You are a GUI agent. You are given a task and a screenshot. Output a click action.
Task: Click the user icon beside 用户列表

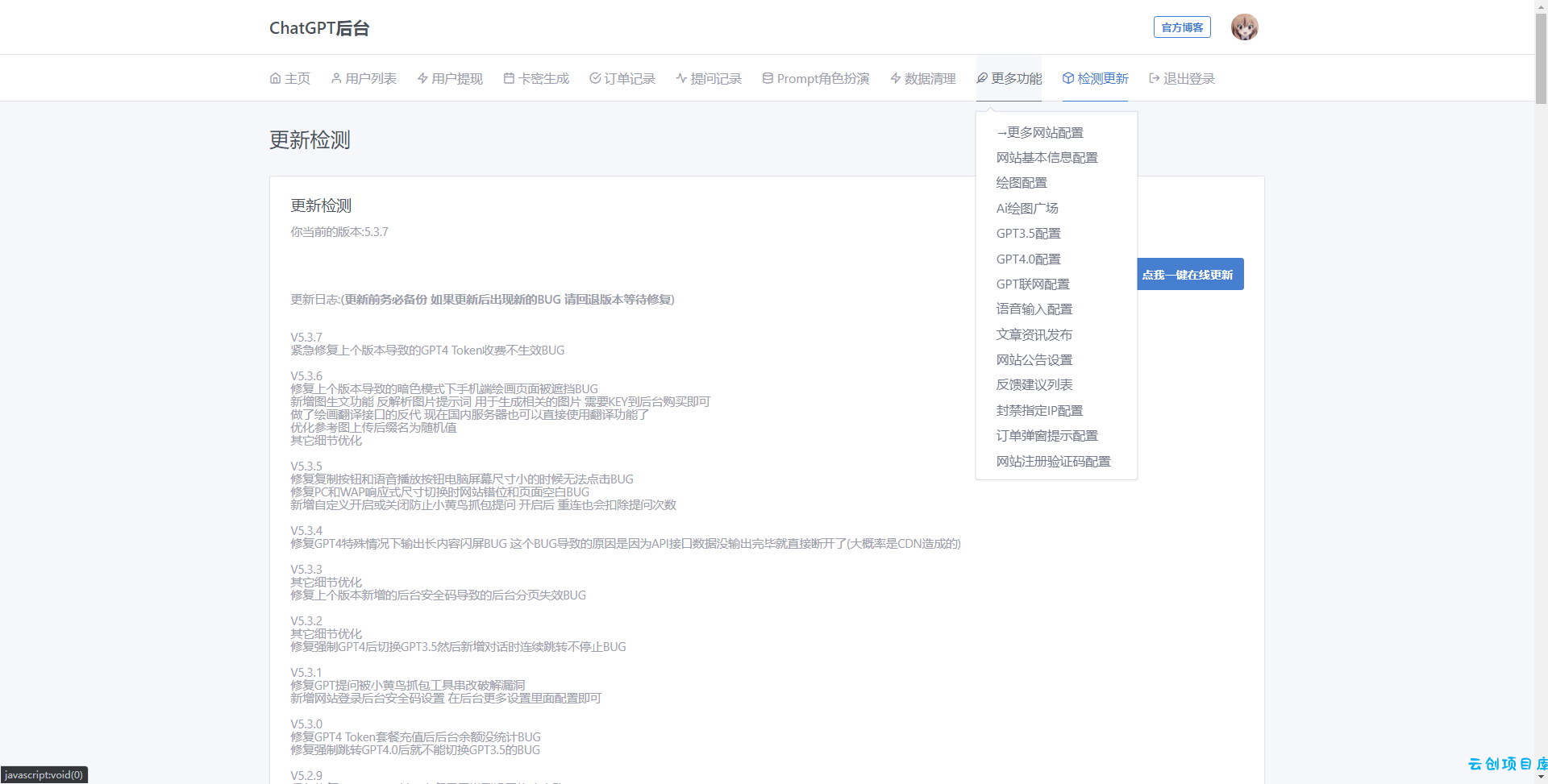336,78
